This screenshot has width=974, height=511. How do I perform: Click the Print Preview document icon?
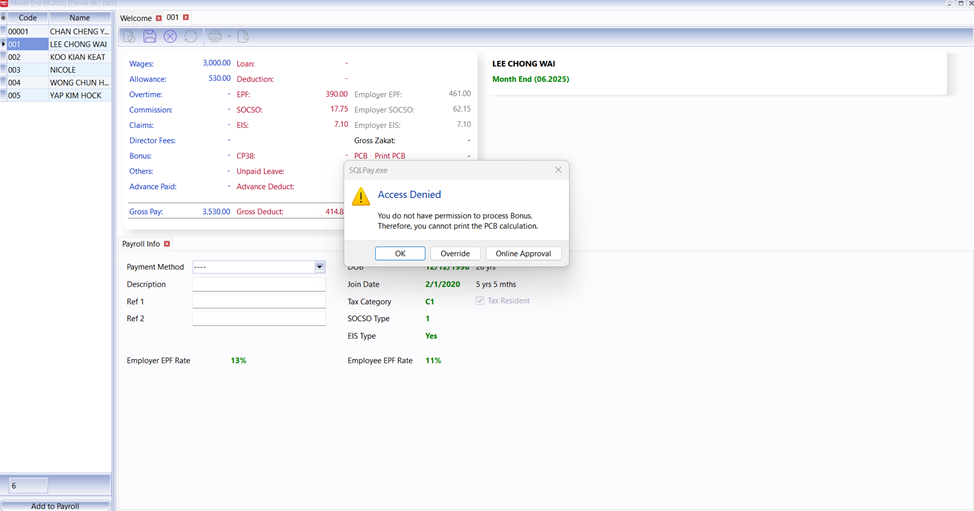point(243,36)
